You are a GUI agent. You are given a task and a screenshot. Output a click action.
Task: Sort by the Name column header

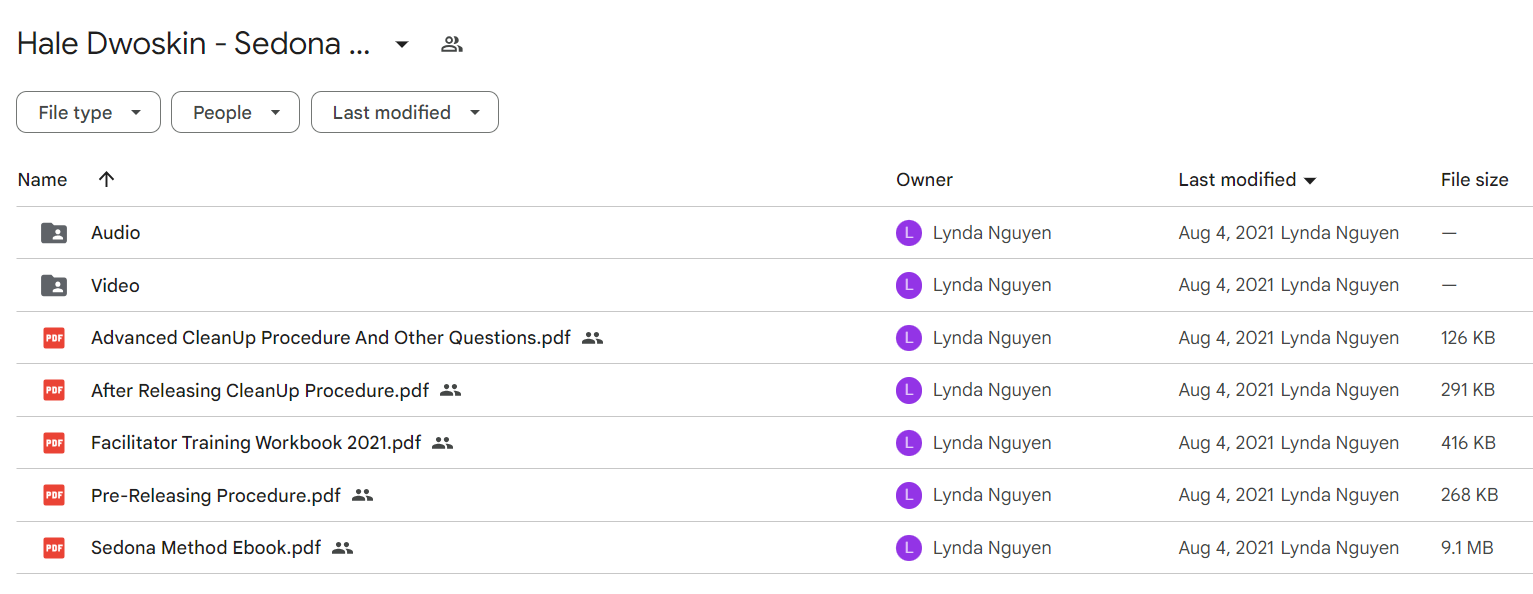click(42, 180)
